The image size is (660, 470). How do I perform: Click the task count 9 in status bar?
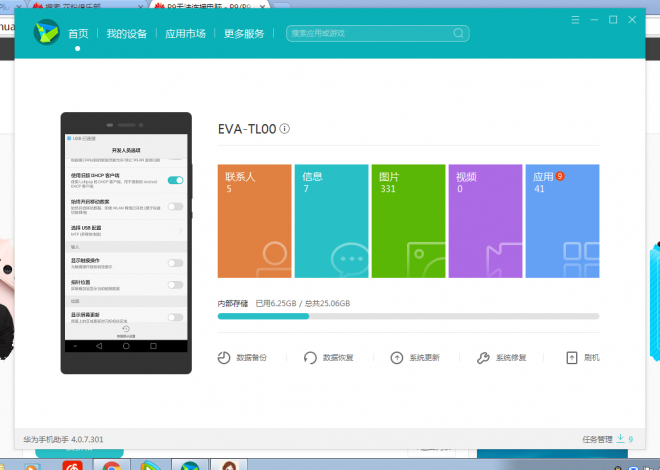[x=631, y=439]
